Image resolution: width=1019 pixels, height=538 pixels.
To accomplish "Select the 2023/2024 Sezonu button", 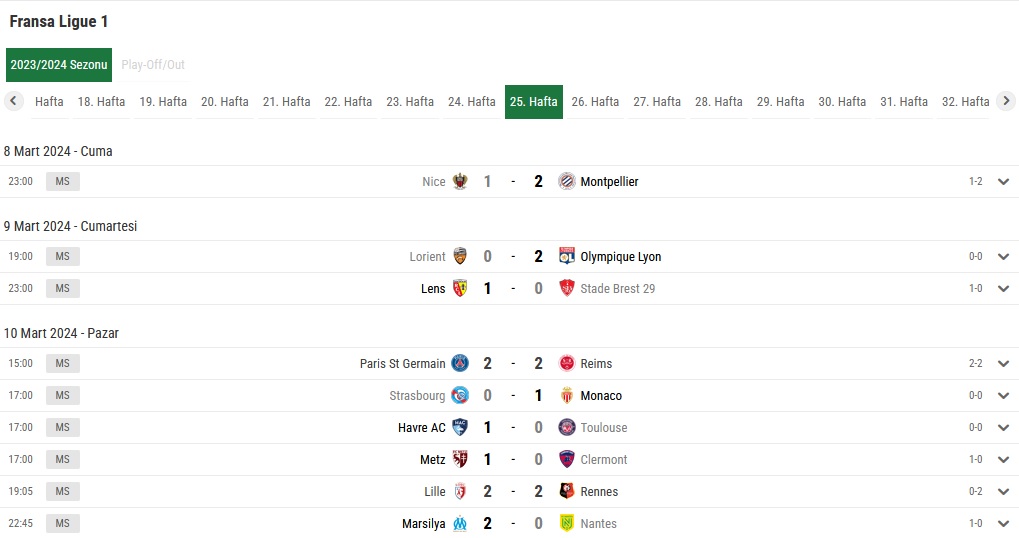I will [59, 65].
